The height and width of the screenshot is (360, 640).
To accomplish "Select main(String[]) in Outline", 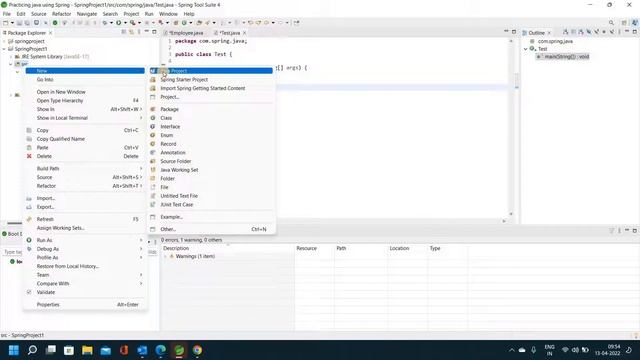I will [566, 57].
